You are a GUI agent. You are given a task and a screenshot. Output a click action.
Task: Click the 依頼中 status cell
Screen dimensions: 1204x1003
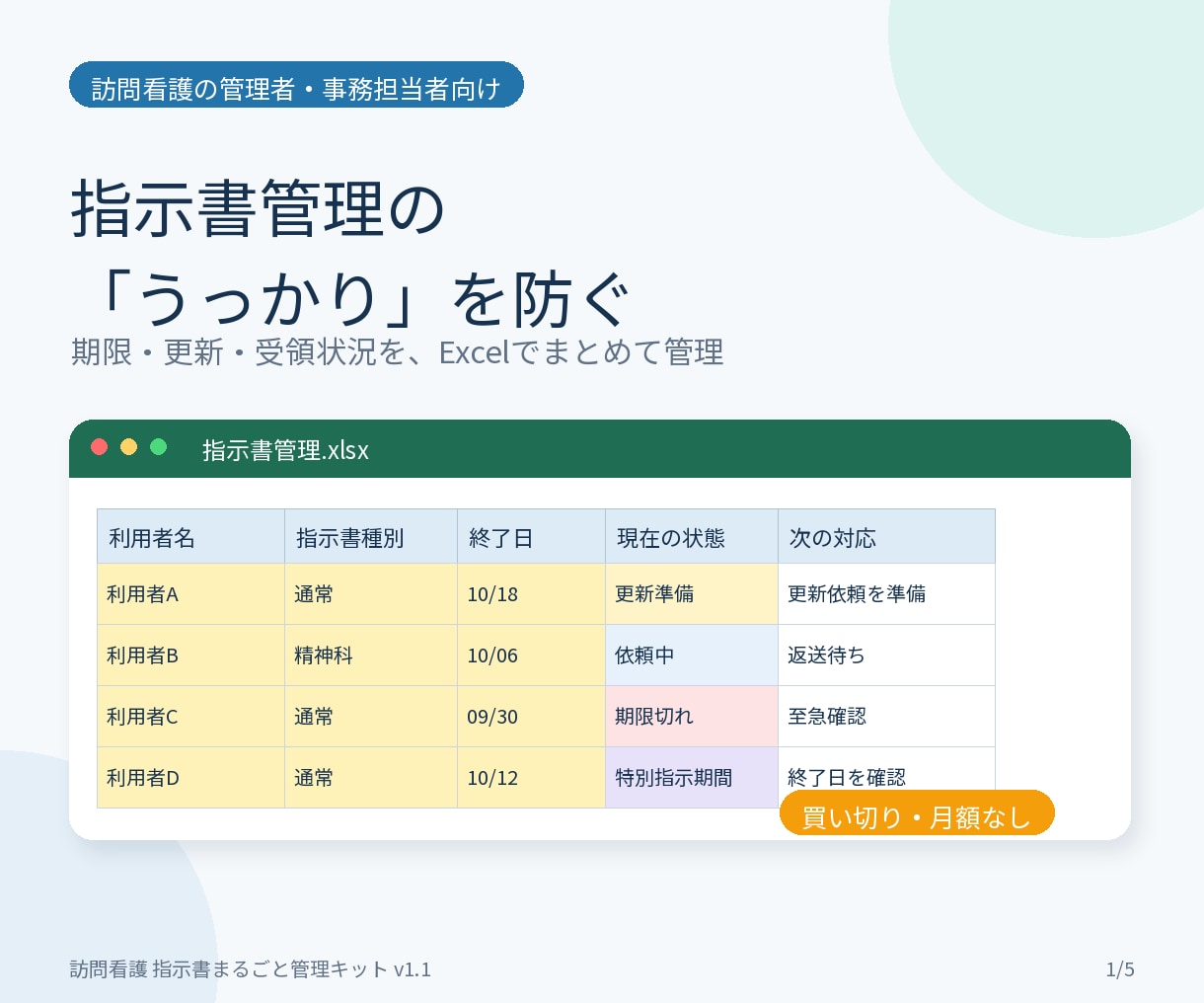coord(692,656)
